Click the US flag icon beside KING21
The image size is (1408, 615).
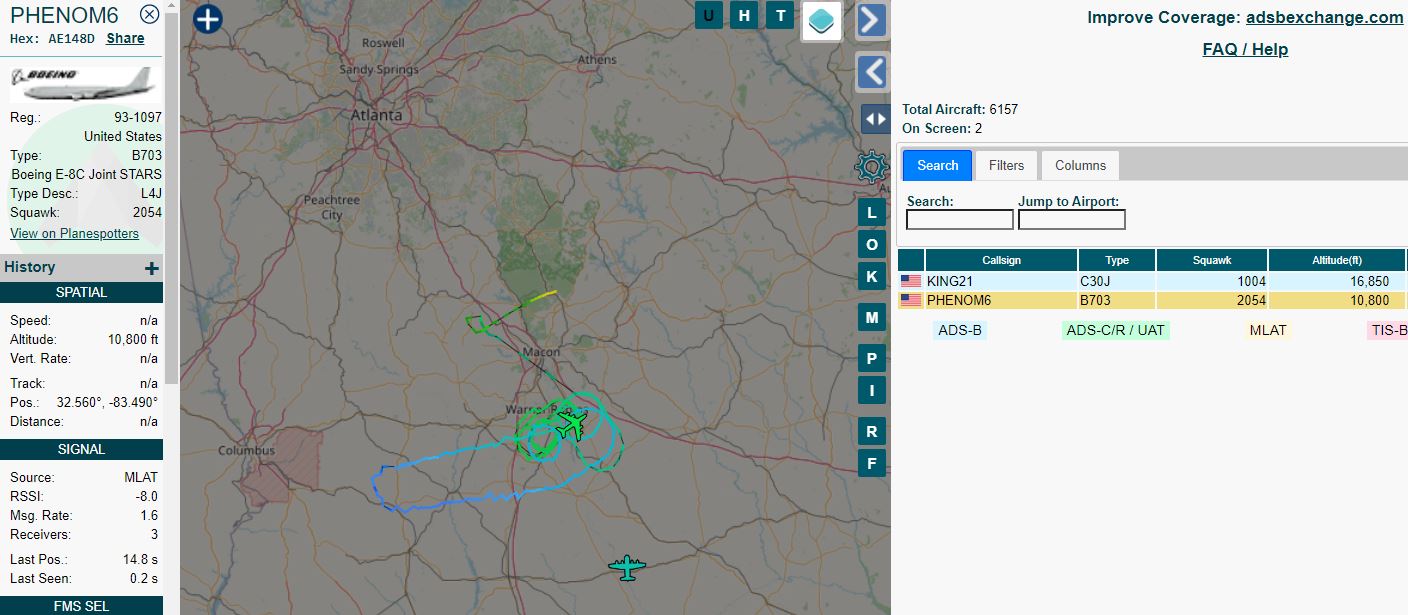tap(911, 281)
